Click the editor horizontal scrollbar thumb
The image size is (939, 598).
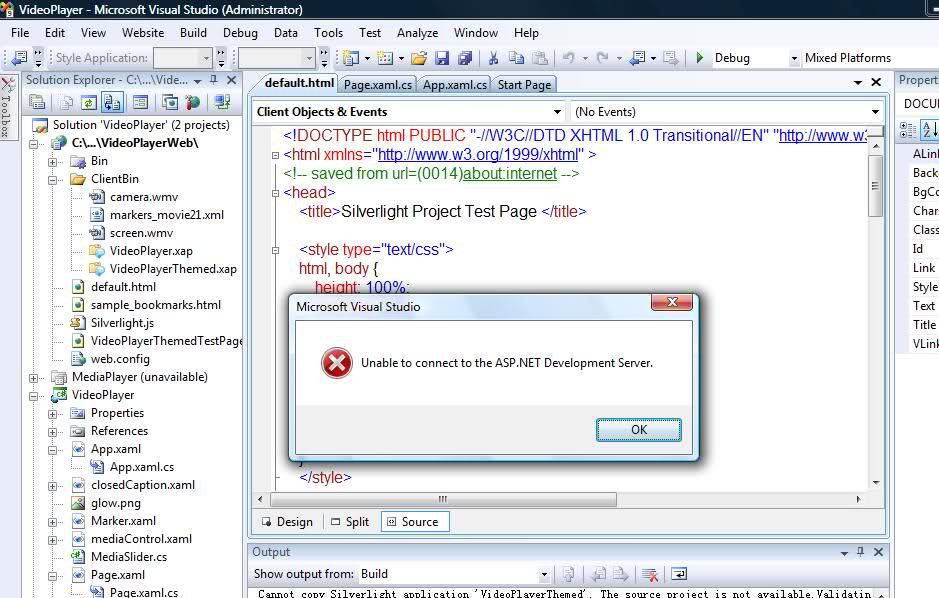point(443,499)
